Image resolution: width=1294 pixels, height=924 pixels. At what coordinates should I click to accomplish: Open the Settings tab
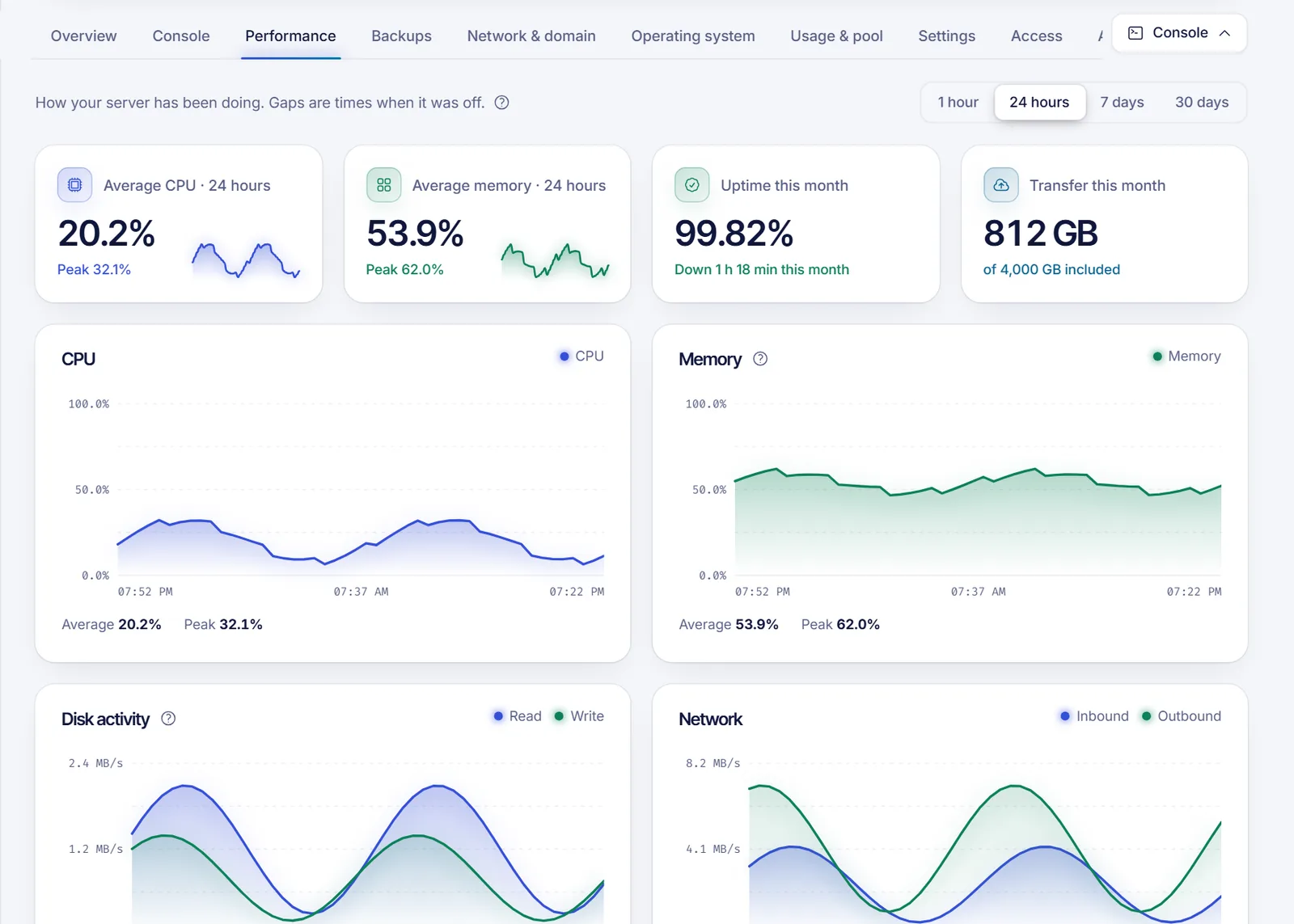946,36
